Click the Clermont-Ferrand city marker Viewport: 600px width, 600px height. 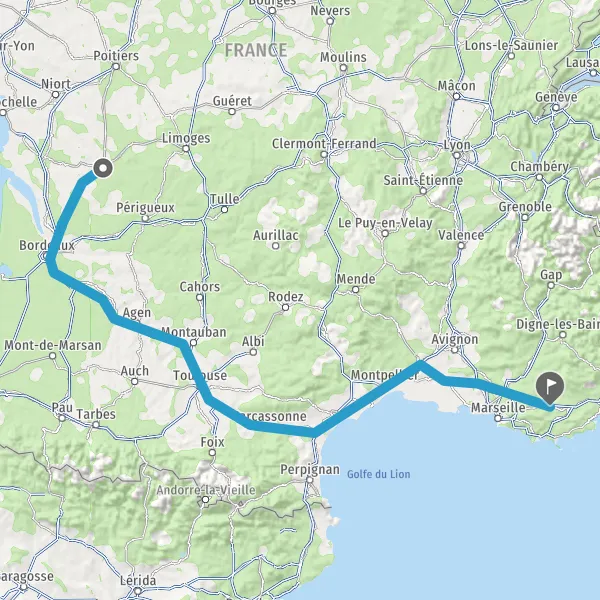pyautogui.click(x=324, y=155)
